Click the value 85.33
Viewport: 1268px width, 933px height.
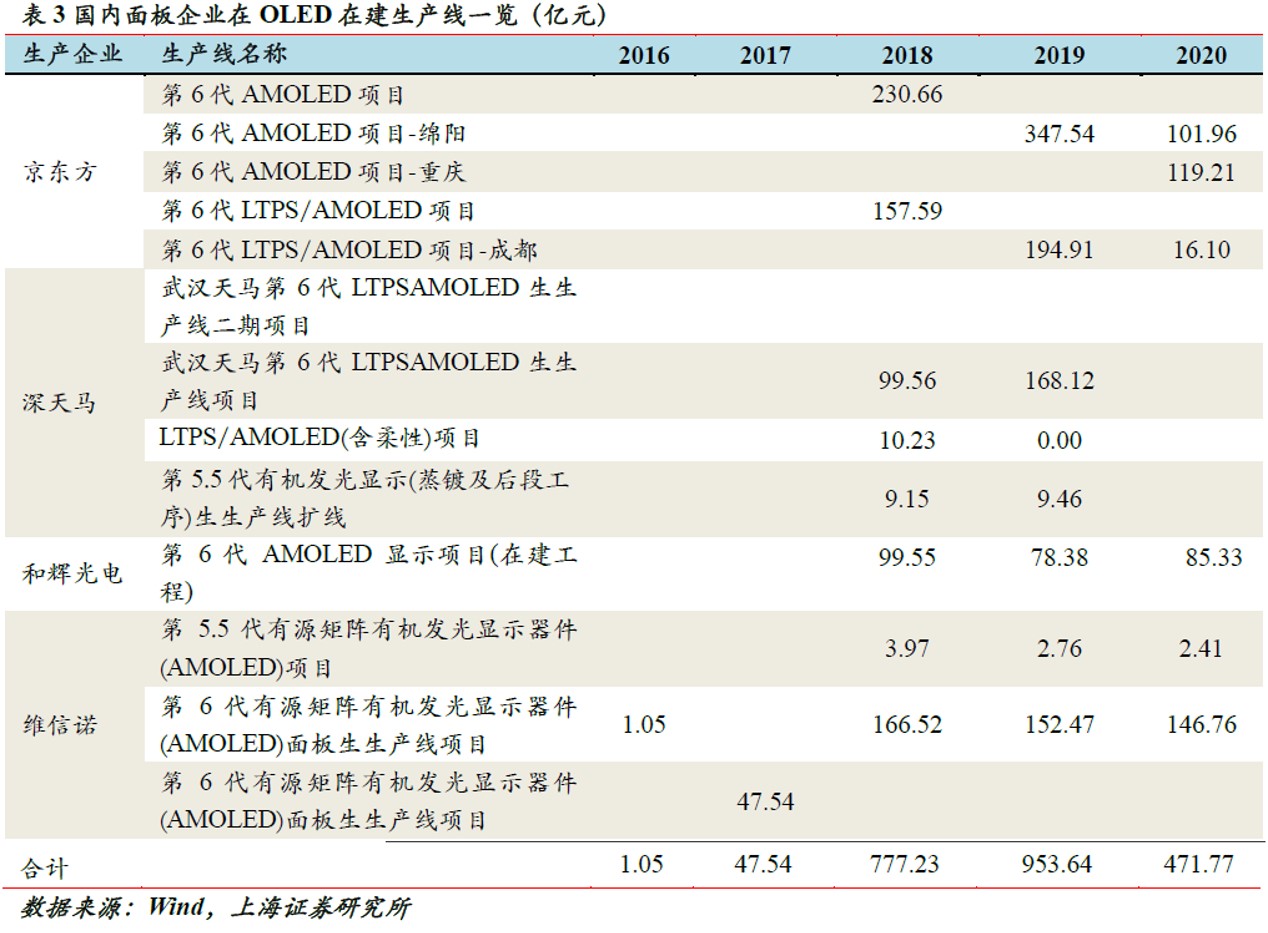click(1214, 557)
